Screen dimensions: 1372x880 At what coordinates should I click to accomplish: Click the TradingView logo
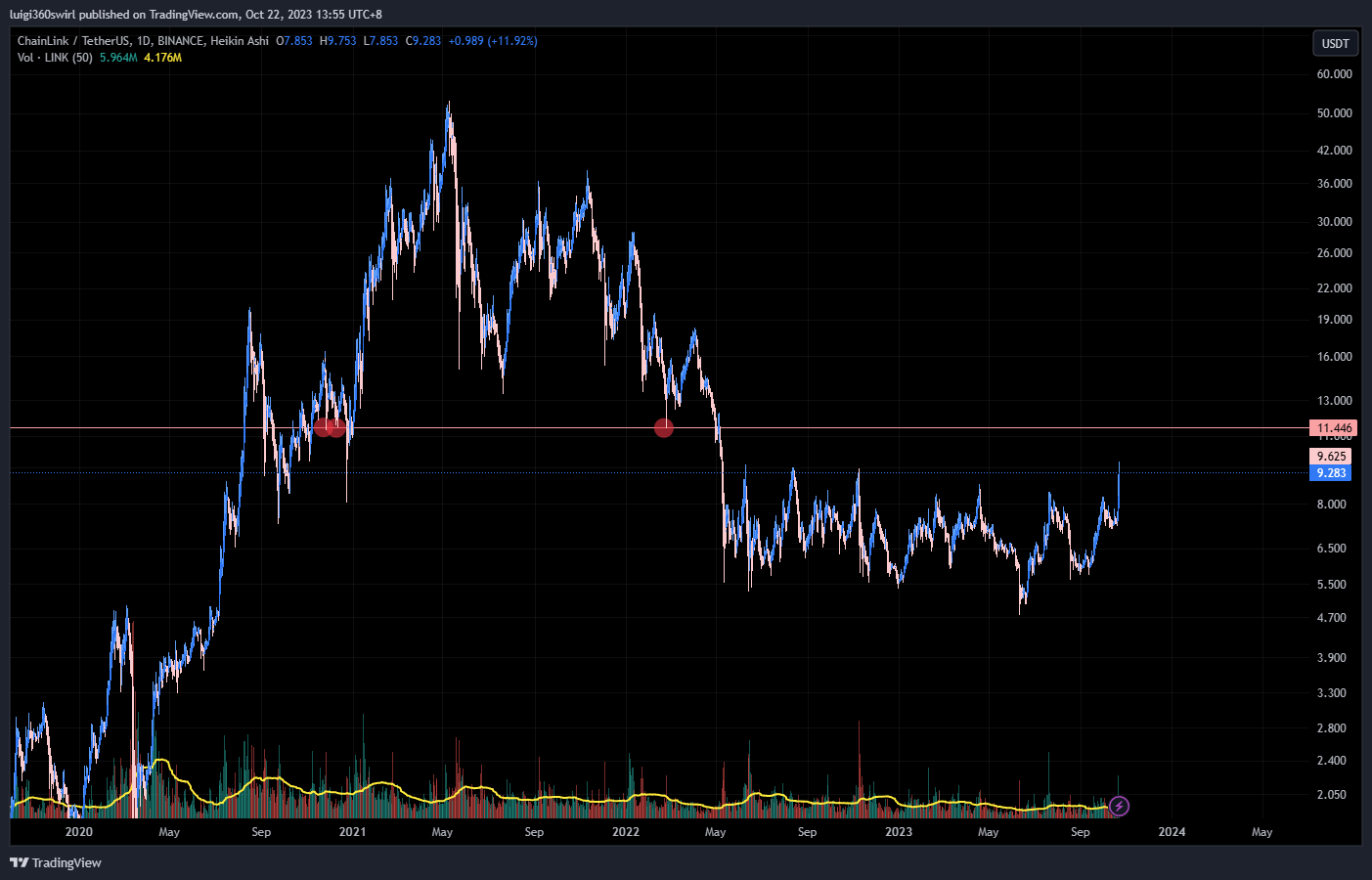click(x=56, y=862)
